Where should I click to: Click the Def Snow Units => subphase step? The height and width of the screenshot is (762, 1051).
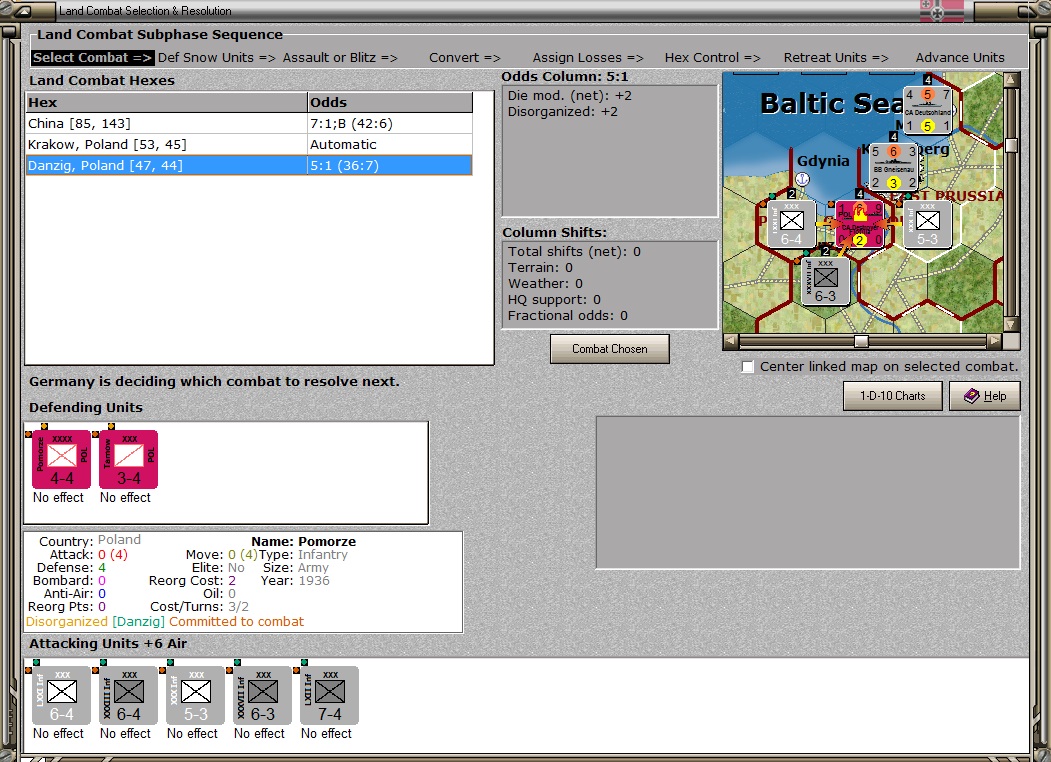[x=217, y=58]
